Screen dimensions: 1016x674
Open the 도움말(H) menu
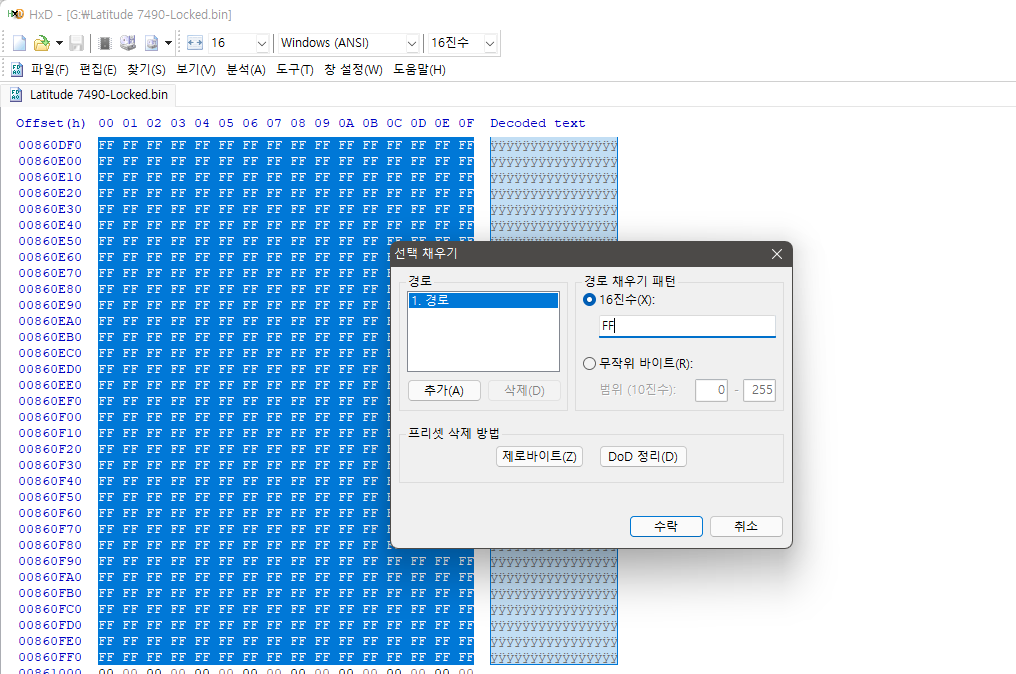click(x=419, y=70)
